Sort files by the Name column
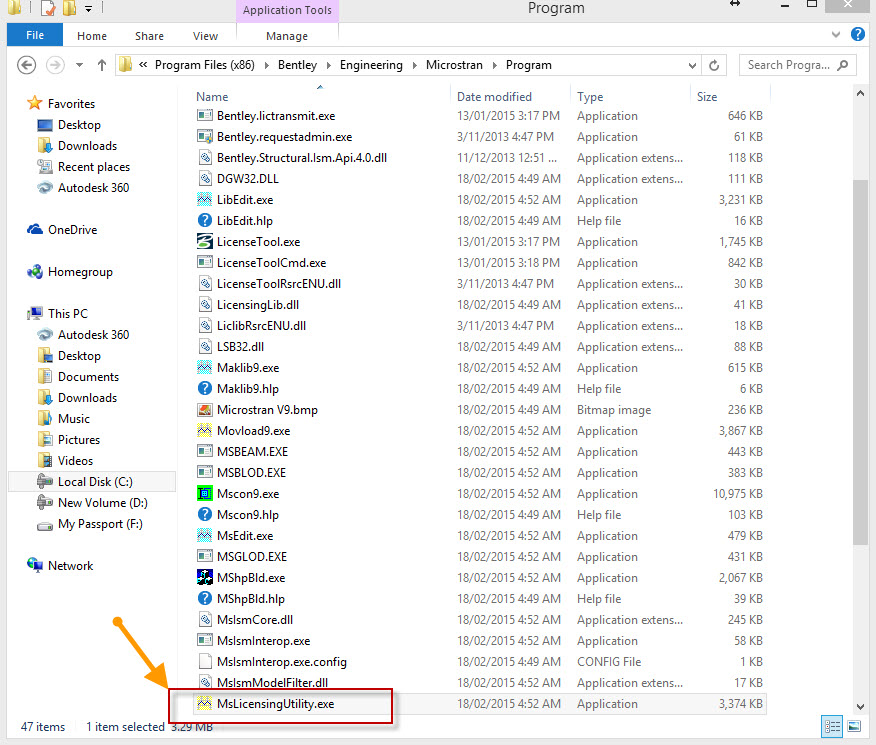This screenshot has width=876, height=745. (x=212, y=97)
